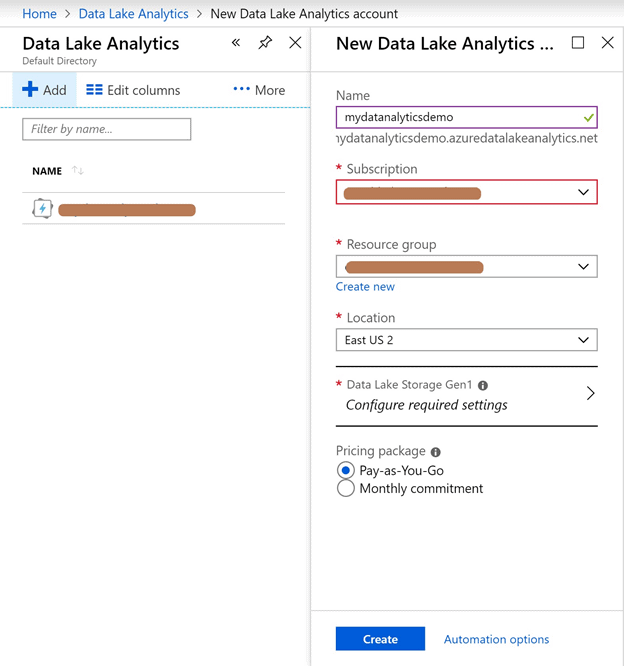Open Edit columns
Screen dimensions: 624x666
coord(133,90)
